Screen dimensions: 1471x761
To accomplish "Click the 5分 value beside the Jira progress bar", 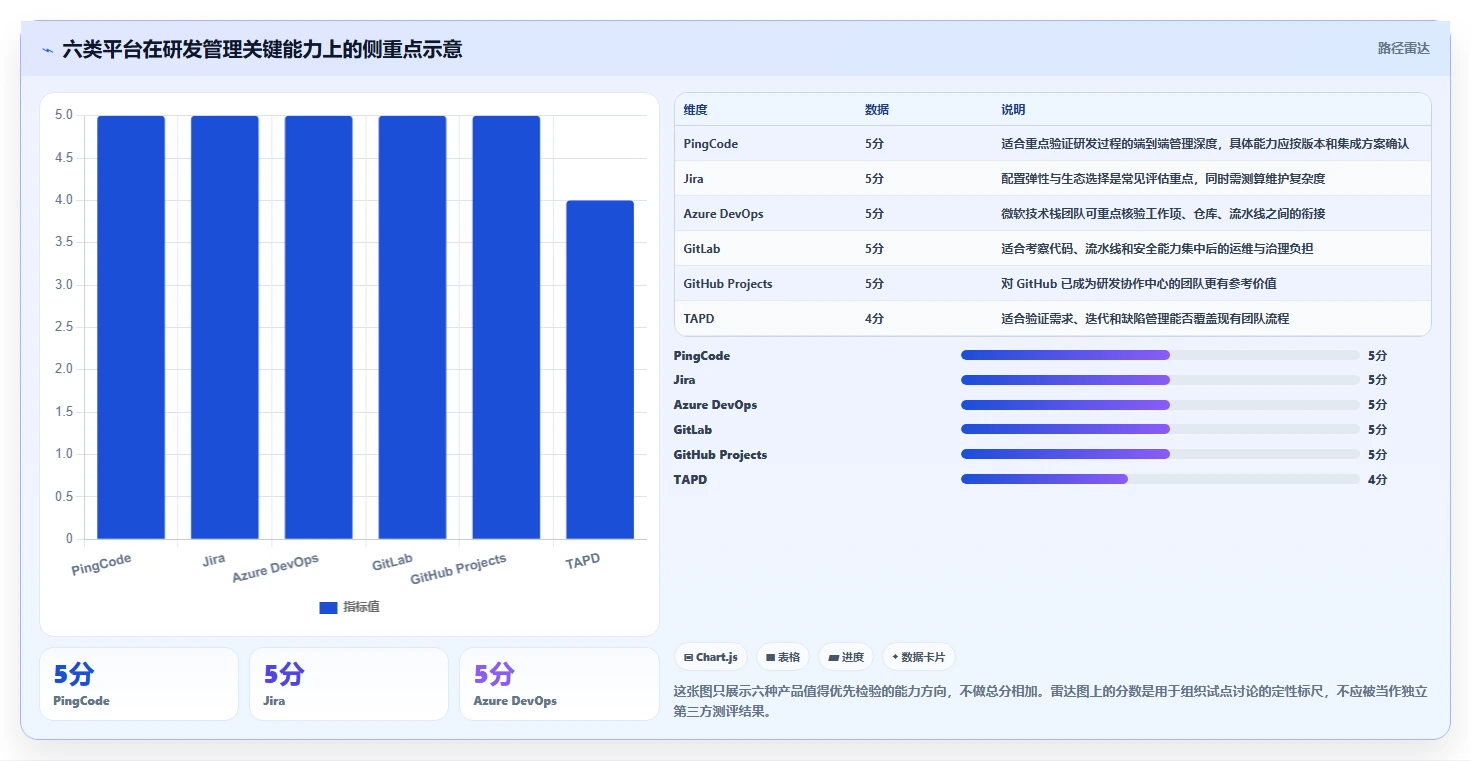I will (x=1377, y=380).
